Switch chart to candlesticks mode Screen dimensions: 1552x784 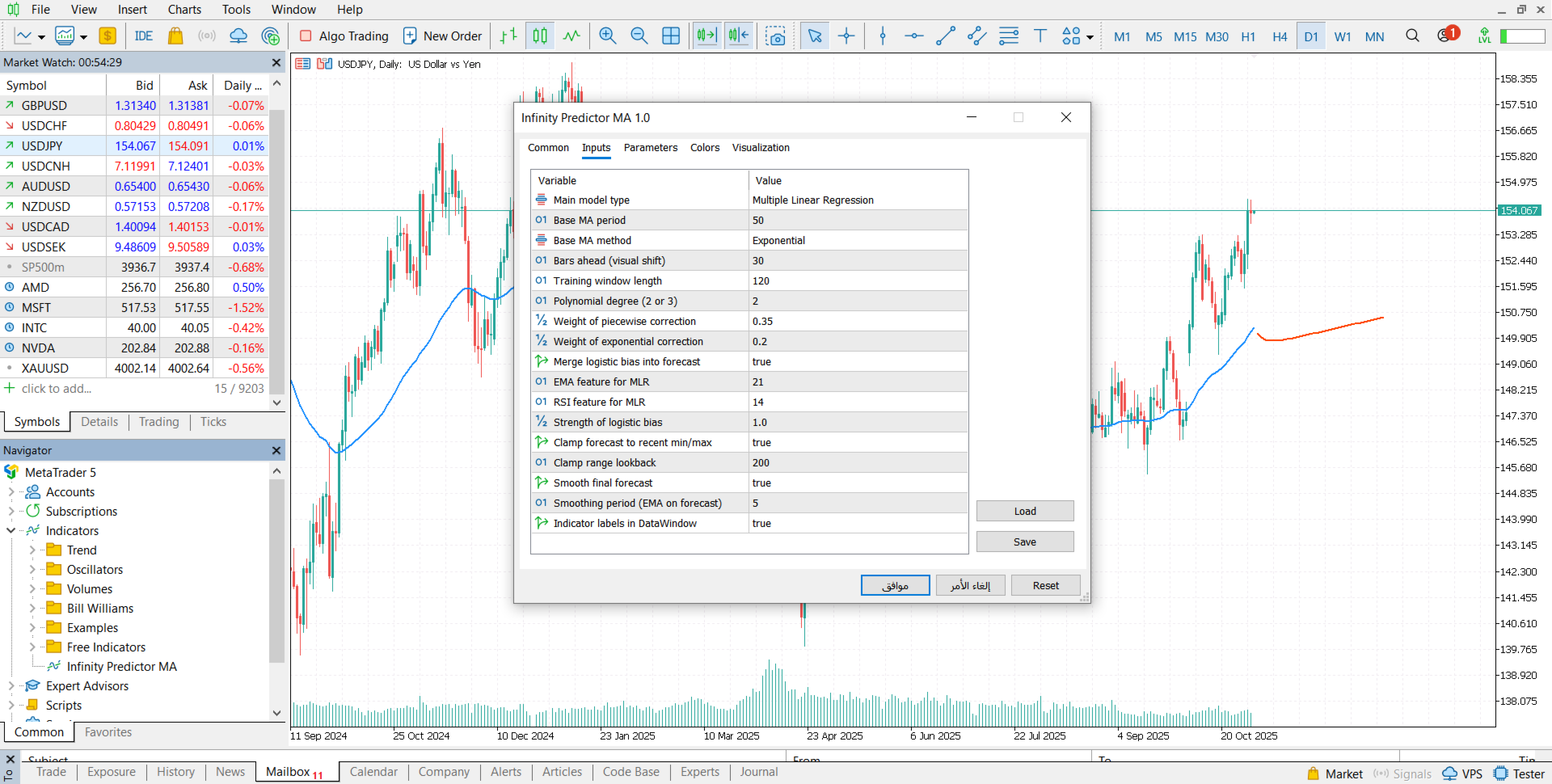(540, 36)
